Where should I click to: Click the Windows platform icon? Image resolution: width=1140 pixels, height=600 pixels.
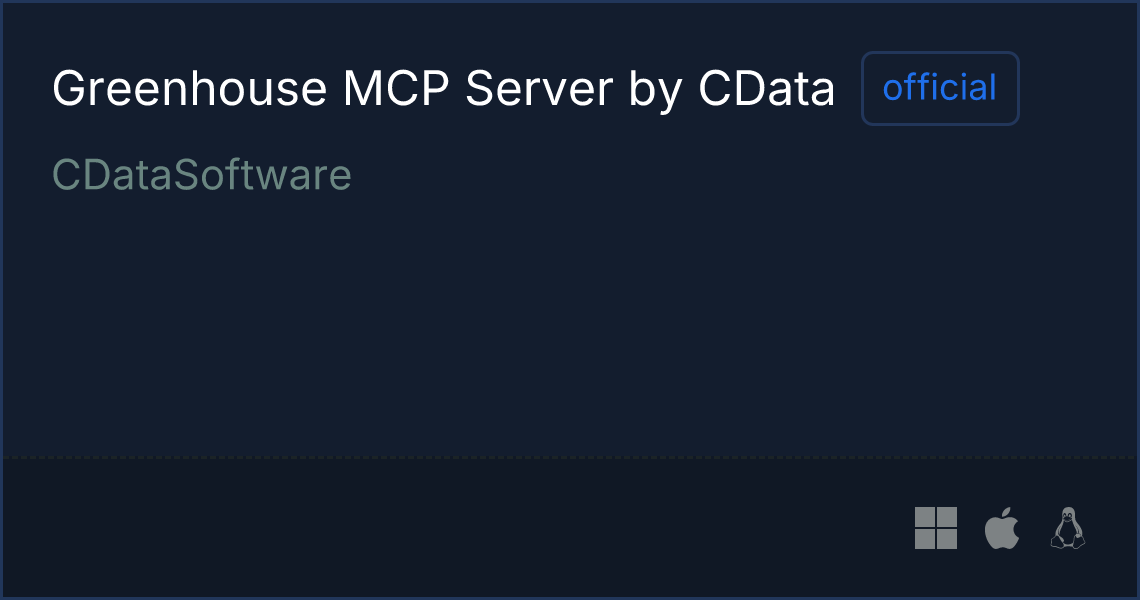tap(936, 528)
